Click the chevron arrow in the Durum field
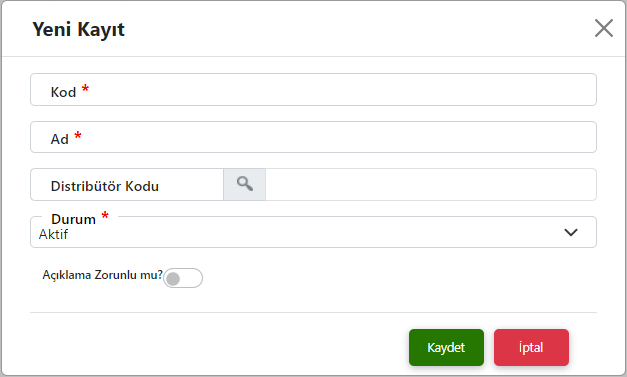This screenshot has width=627, height=377. [571, 232]
